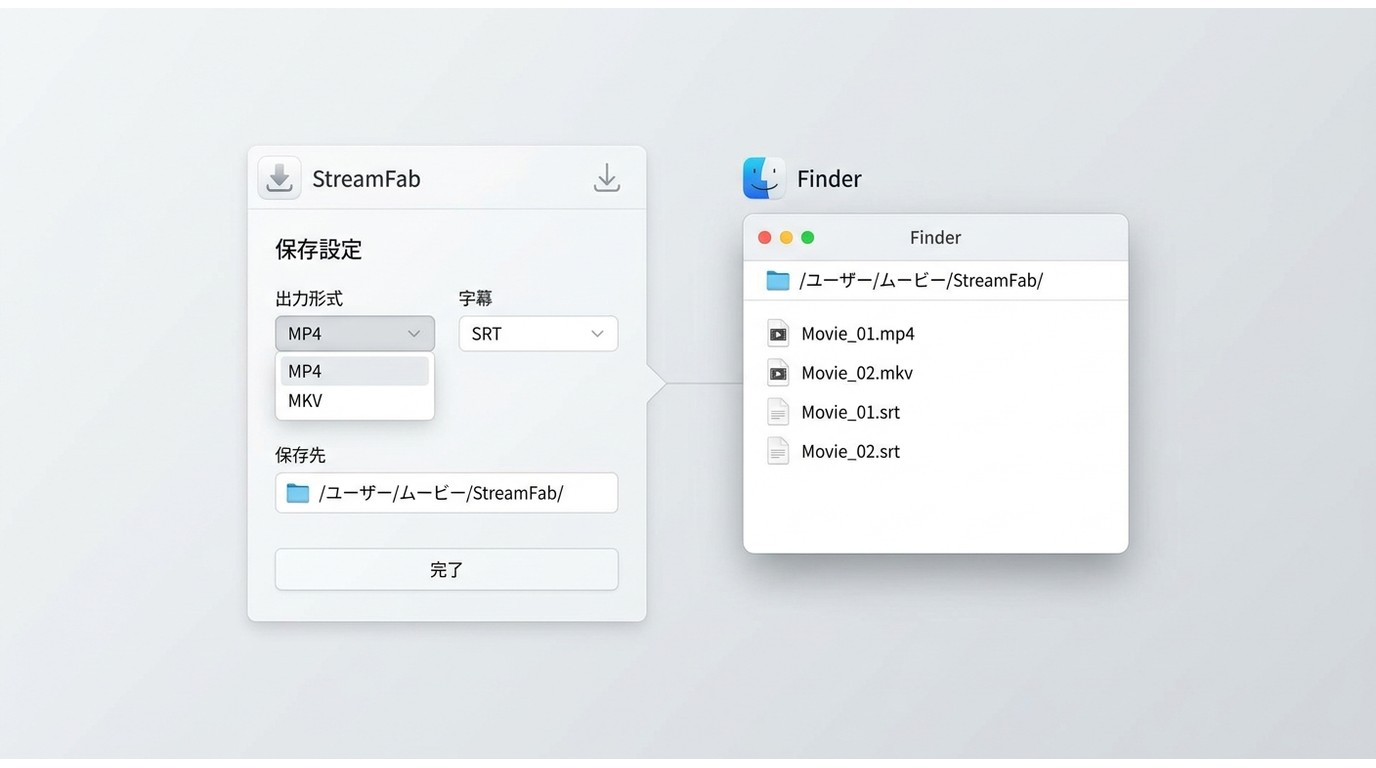Click the 保存設定 heading

coord(319,249)
